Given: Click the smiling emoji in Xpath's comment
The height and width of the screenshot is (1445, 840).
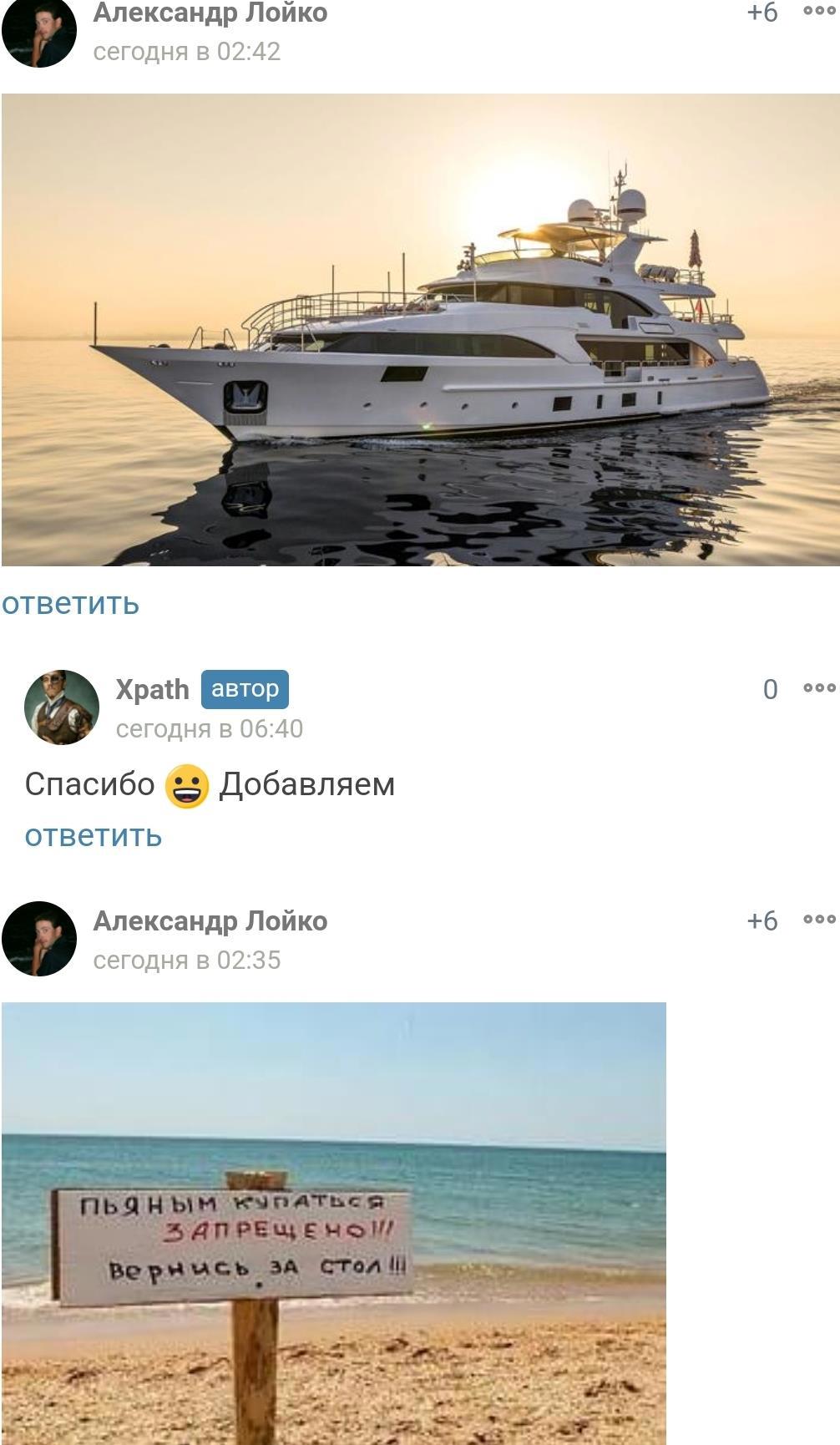Looking at the screenshot, I should click(187, 785).
